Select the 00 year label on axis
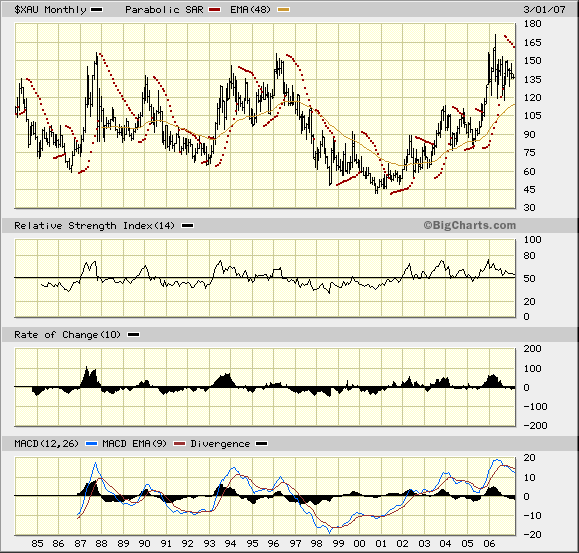 (x=360, y=543)
